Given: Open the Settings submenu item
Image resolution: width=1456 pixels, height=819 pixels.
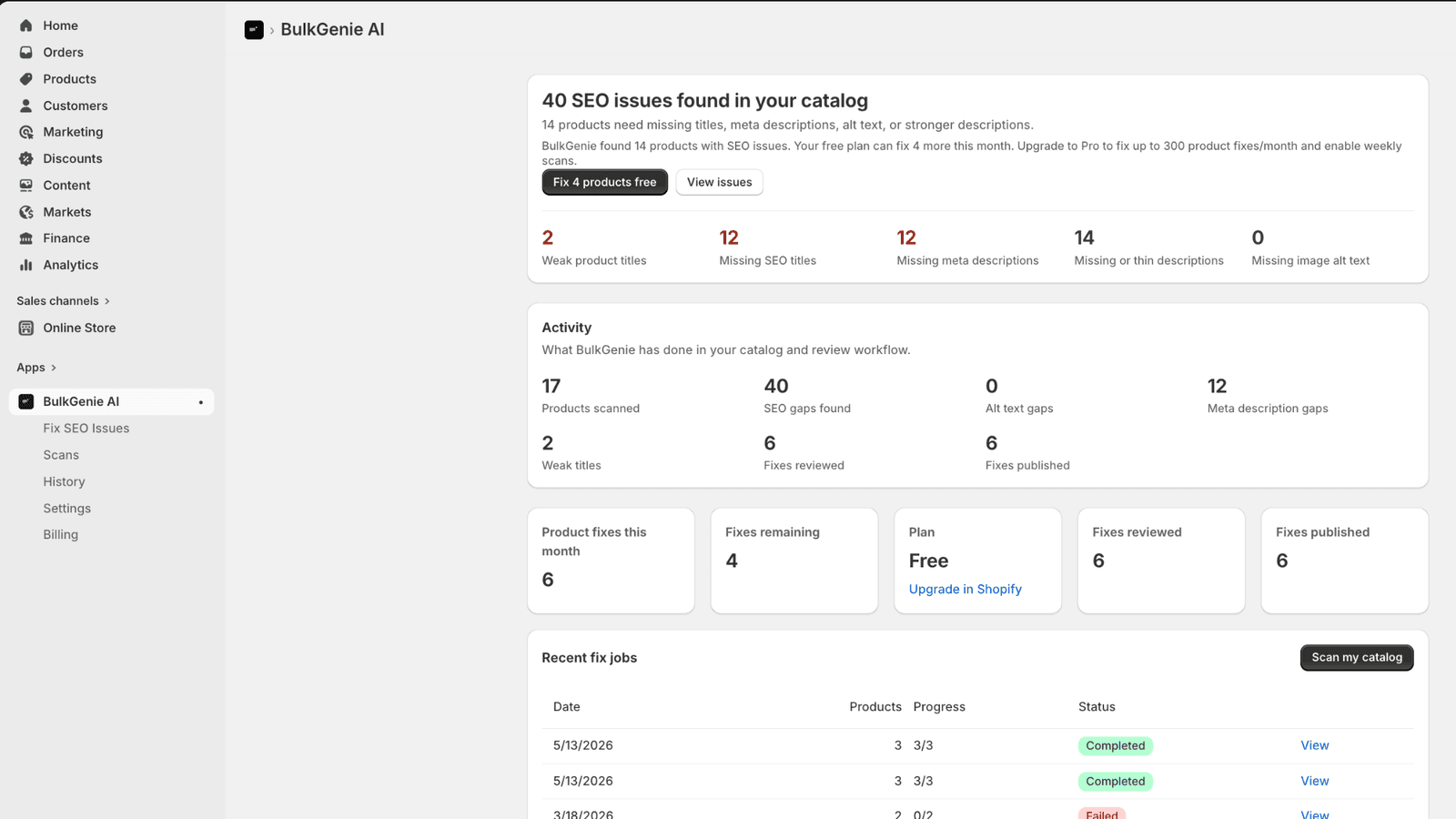Looking at the screenshot, I should (x=67, y=509).
